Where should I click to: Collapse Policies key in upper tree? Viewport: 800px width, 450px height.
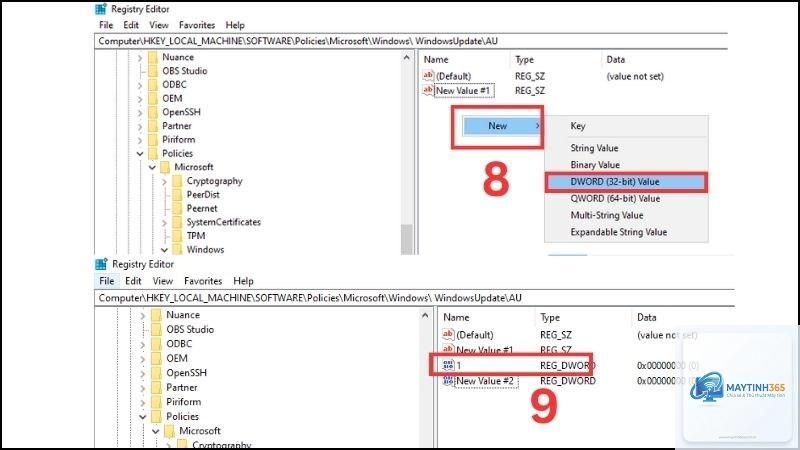click(140, 154)
